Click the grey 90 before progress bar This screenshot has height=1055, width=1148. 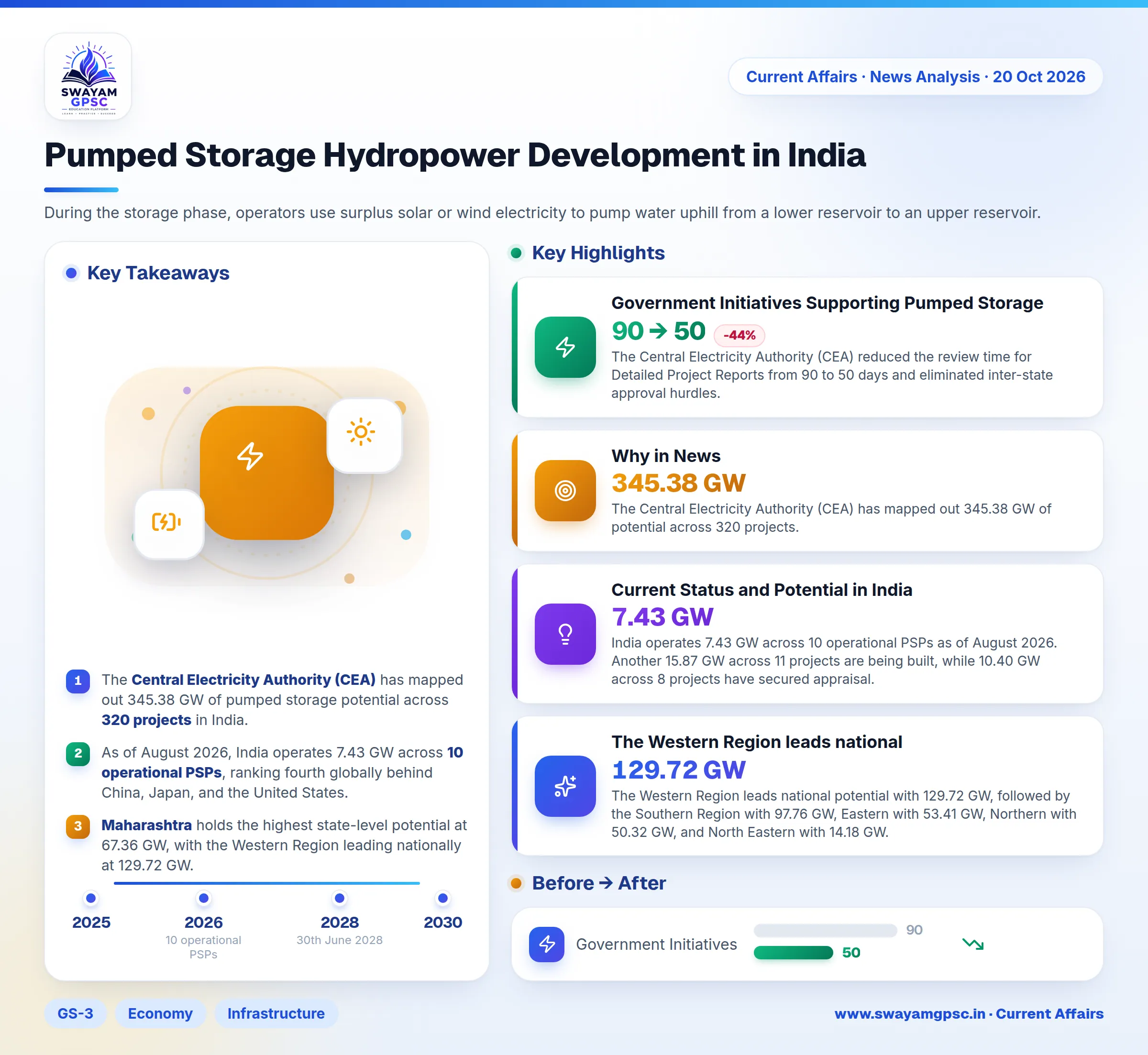tap(826, 931)
